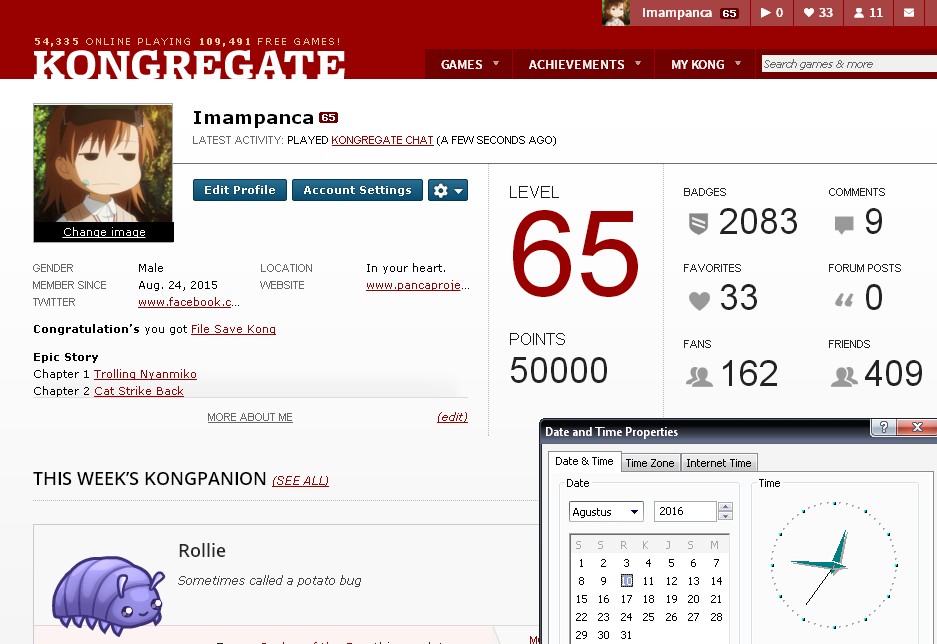Screen dimensions: 937x644
Task: Click the friends counter showing 11
Action: pos(868,13)
